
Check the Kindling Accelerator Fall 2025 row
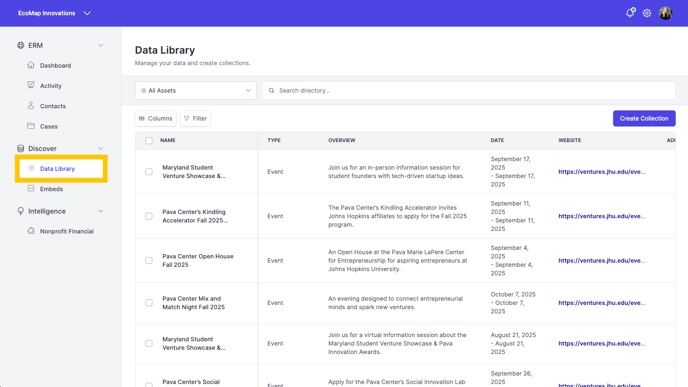(x=149, y=216)
